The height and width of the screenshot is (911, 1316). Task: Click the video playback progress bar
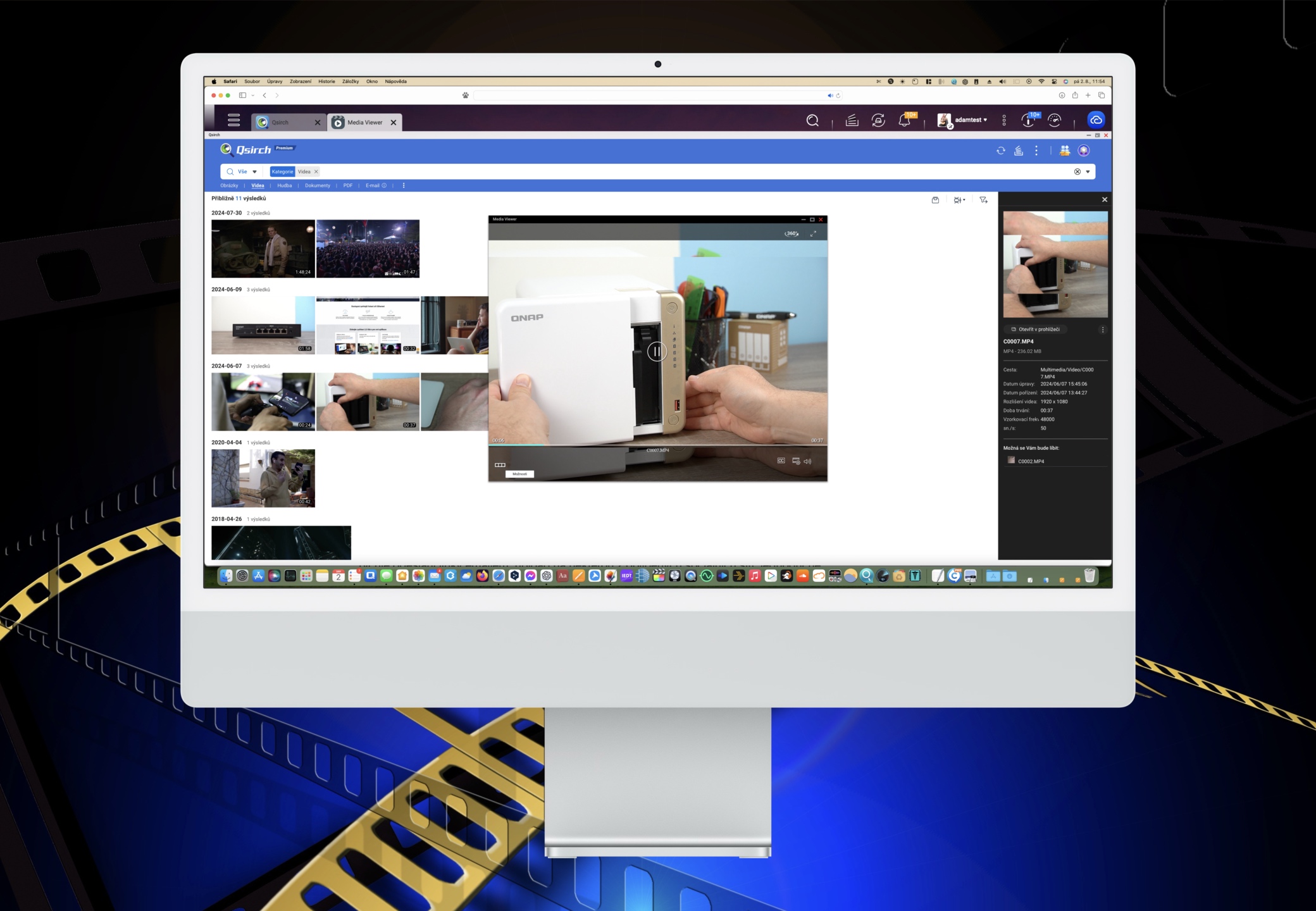[657, 445]
